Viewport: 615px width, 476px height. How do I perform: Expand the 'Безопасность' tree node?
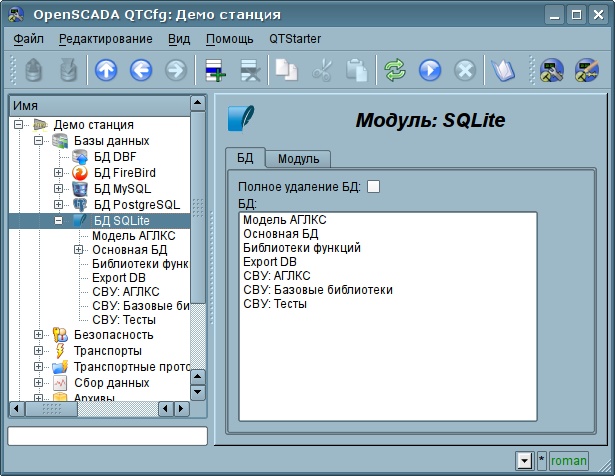38,334
